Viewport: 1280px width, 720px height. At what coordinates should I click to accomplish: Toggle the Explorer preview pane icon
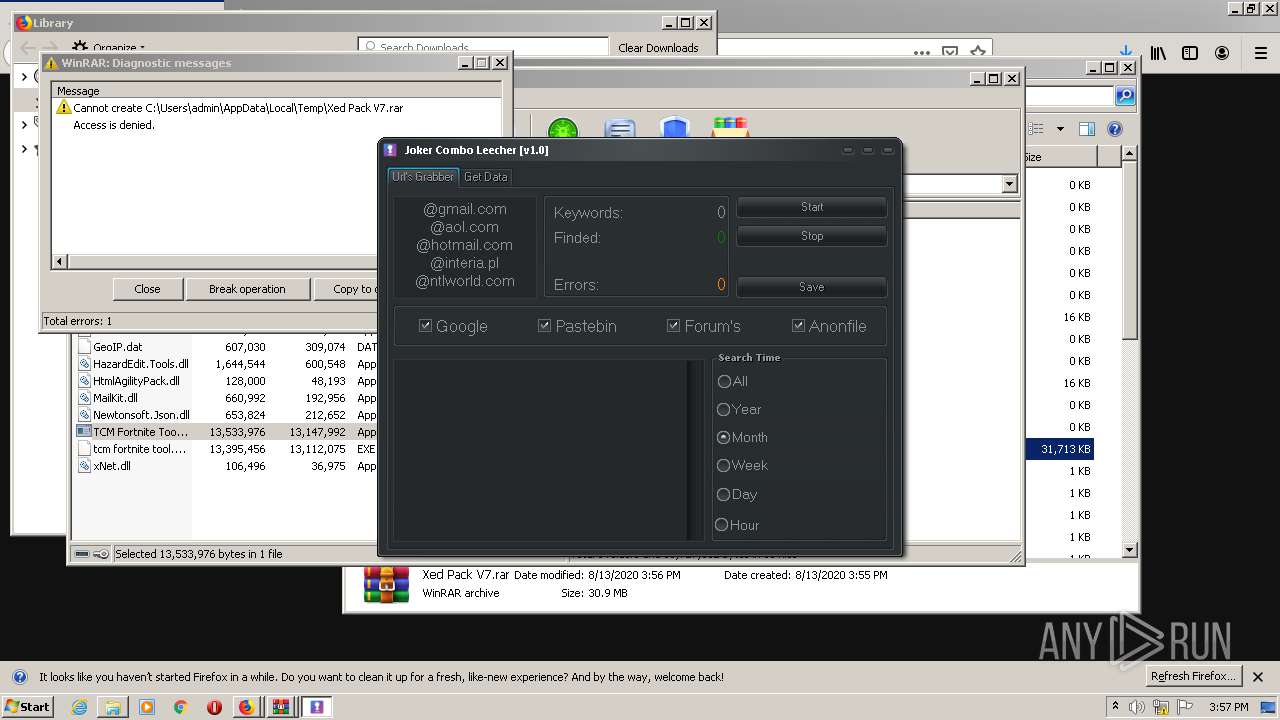click(1087, 129)
